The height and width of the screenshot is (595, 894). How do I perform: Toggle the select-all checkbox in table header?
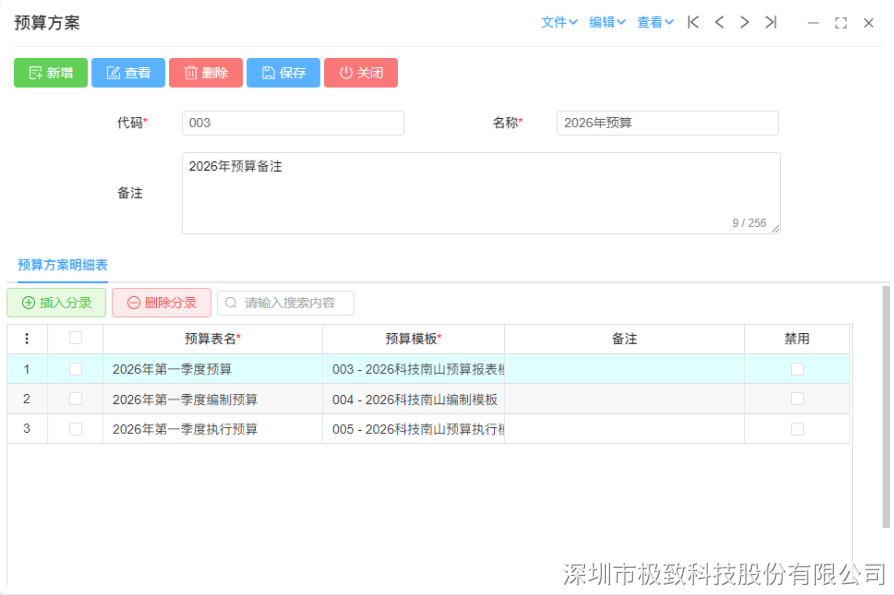75,338
